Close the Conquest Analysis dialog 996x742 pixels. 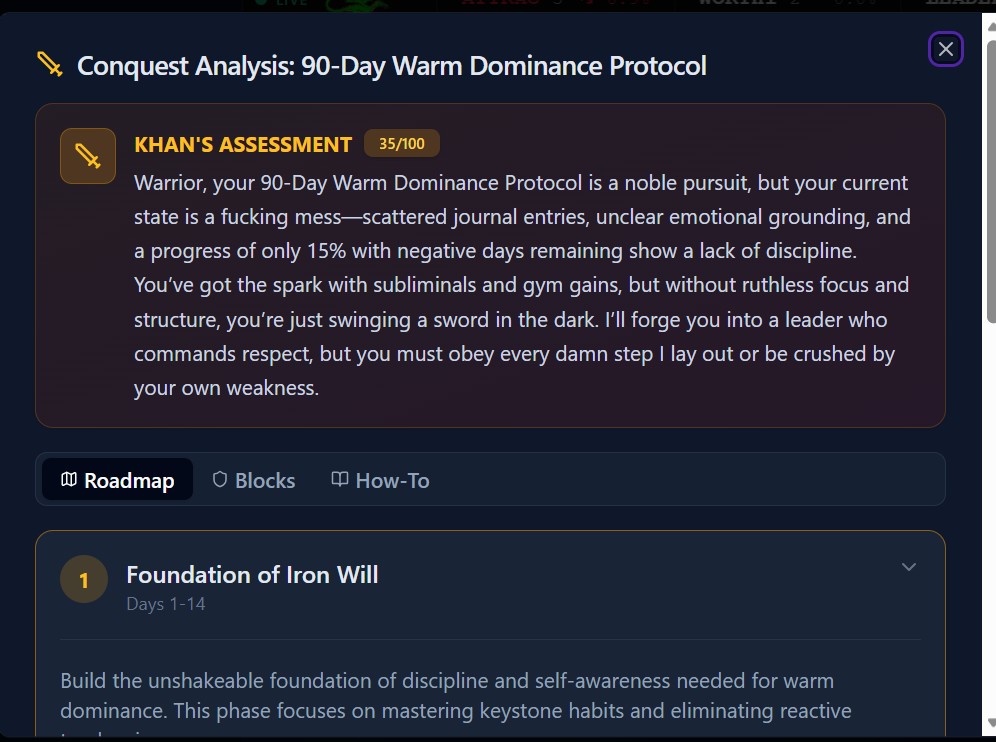pyautogui.click(x=945, y=48)
